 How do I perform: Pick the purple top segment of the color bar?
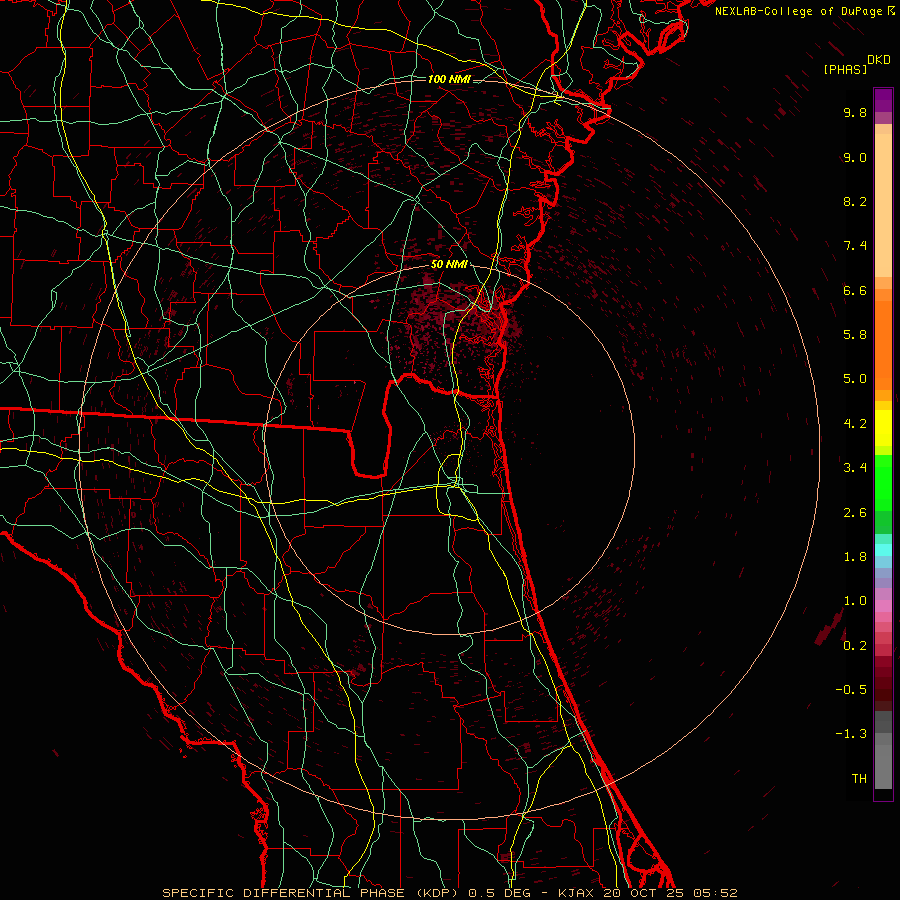point(883,100)
